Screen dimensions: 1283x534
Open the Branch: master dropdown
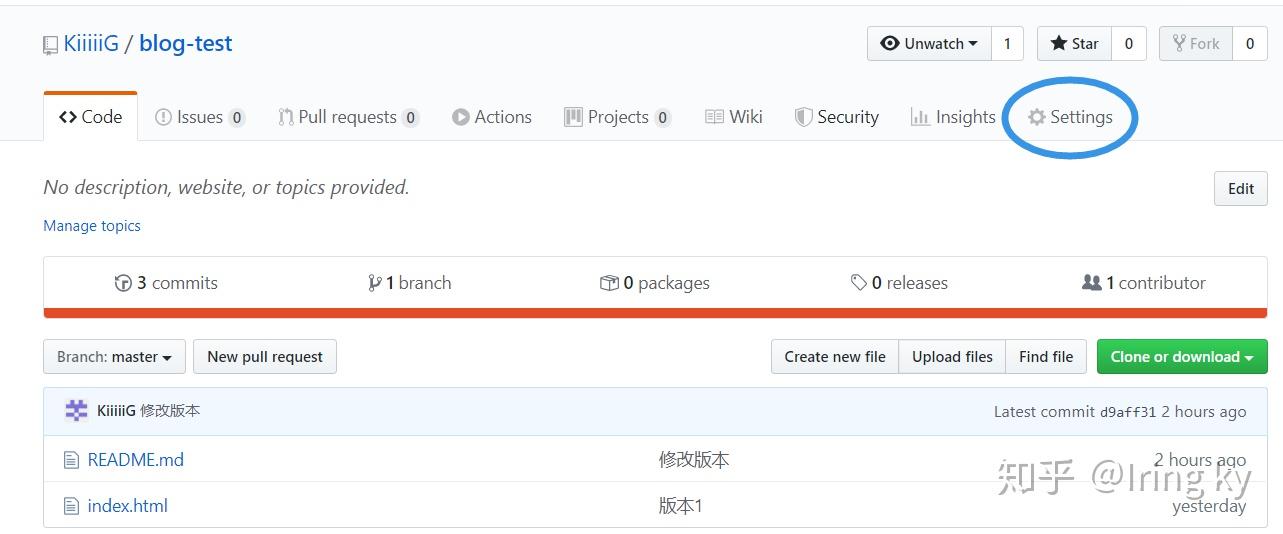pos(114,357)
